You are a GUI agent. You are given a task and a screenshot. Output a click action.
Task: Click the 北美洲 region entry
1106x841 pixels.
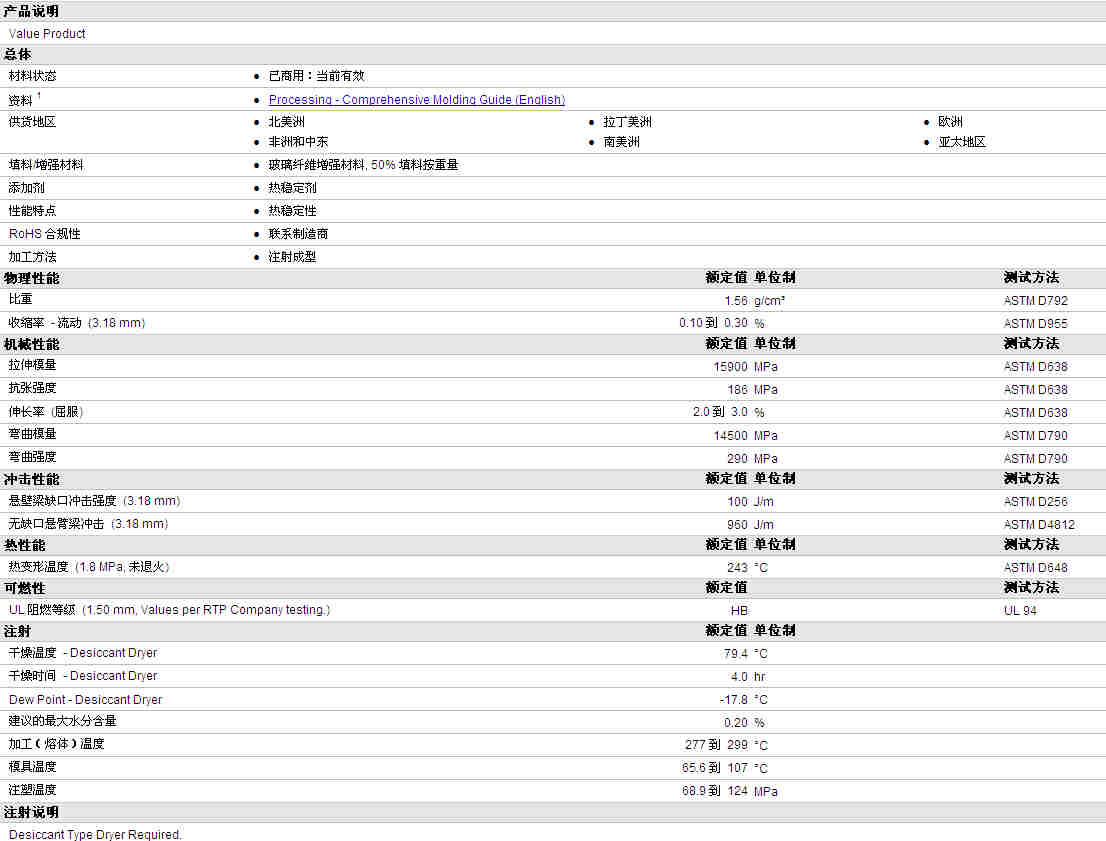point(286,121)
